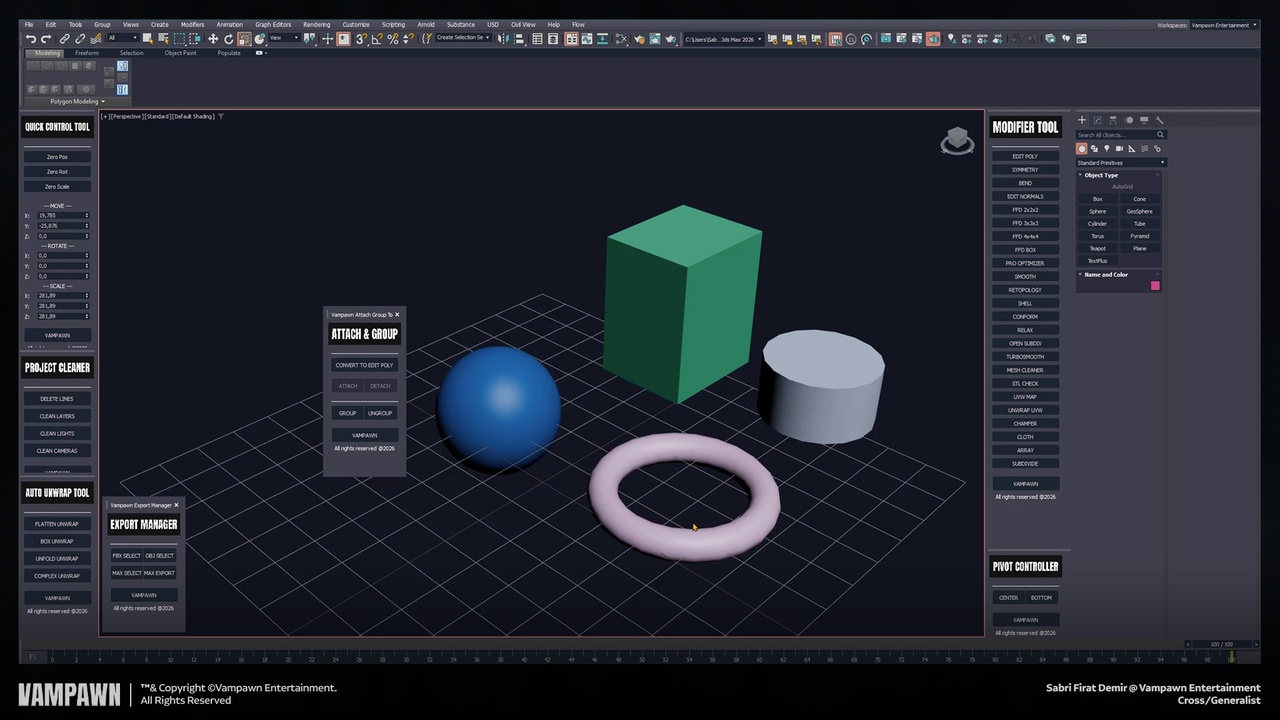This screenshot has height=720, width=1280.
Task: Expand the Polygon Modeling panel dropdown
Action: tap(77, 101)
